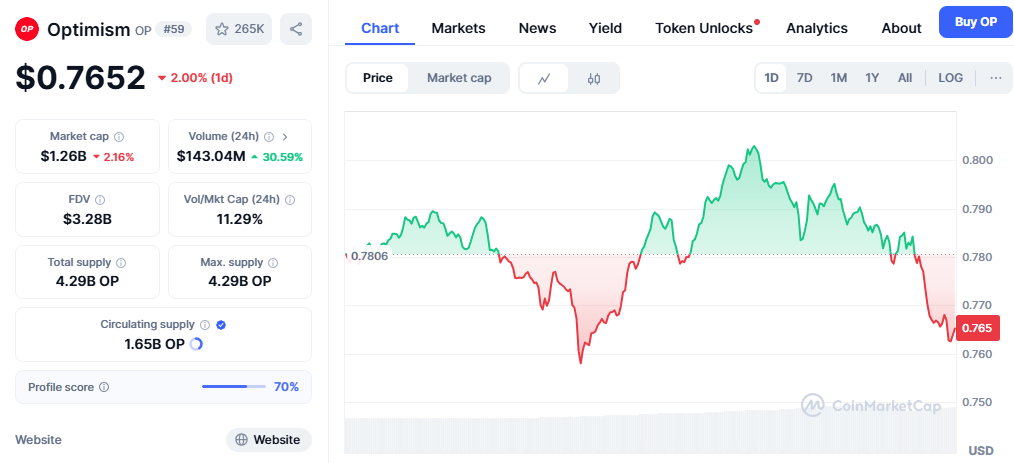The width and height of the screenshot is (1014, 463).
Task: Click the share icon next to watchlist
Action: click(x=296, y=29)
